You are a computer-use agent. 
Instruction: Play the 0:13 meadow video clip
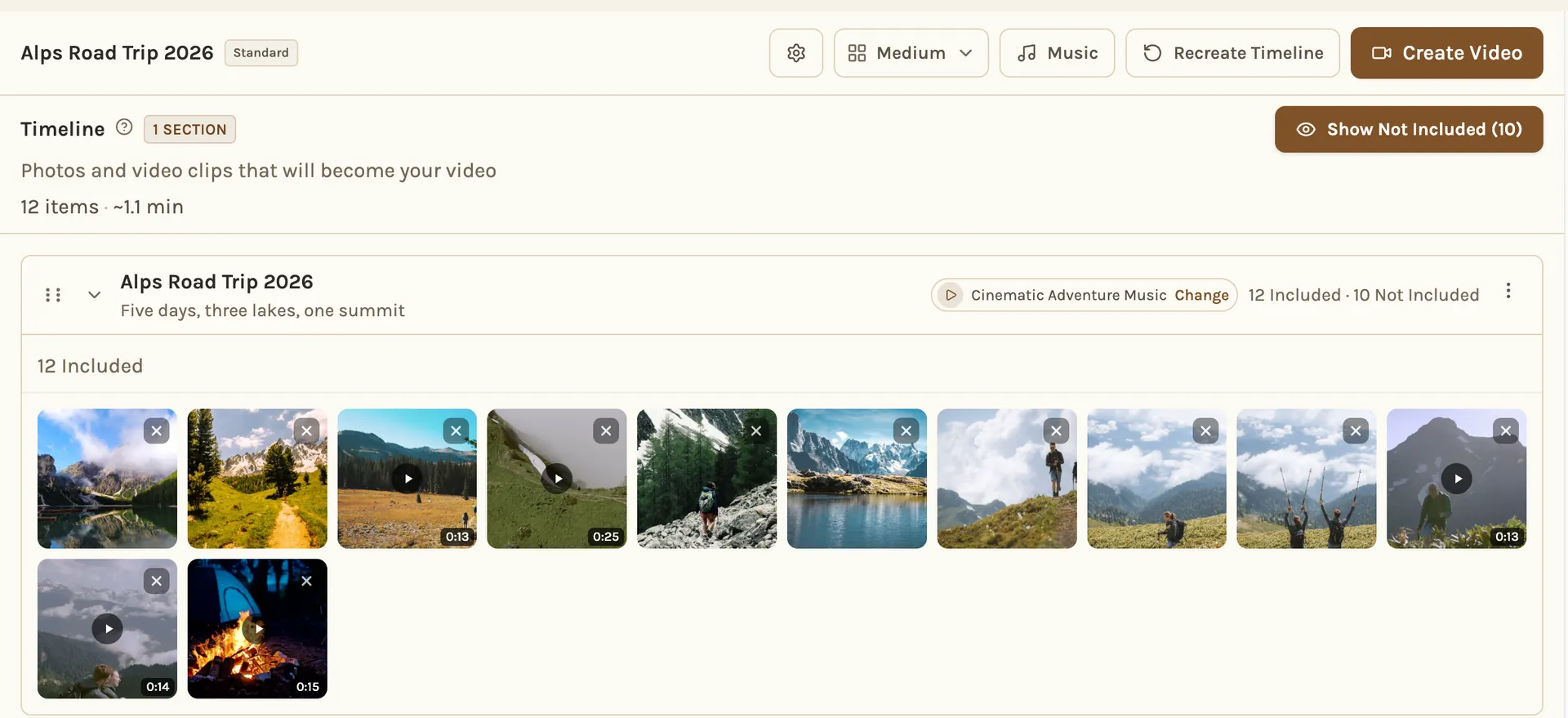click(x=408, y=479)
